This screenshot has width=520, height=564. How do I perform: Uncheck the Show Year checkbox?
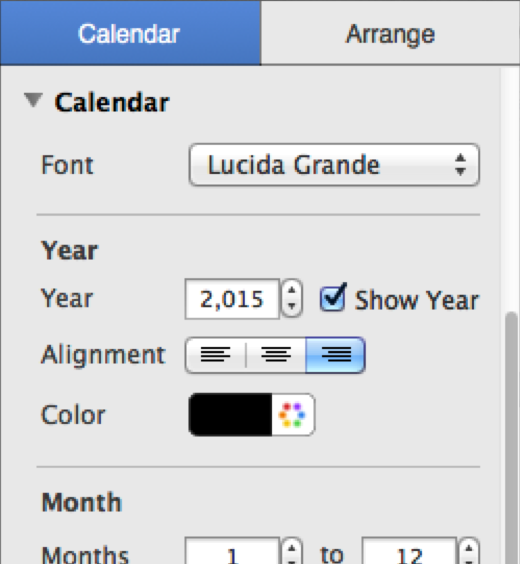coord(332,299)
